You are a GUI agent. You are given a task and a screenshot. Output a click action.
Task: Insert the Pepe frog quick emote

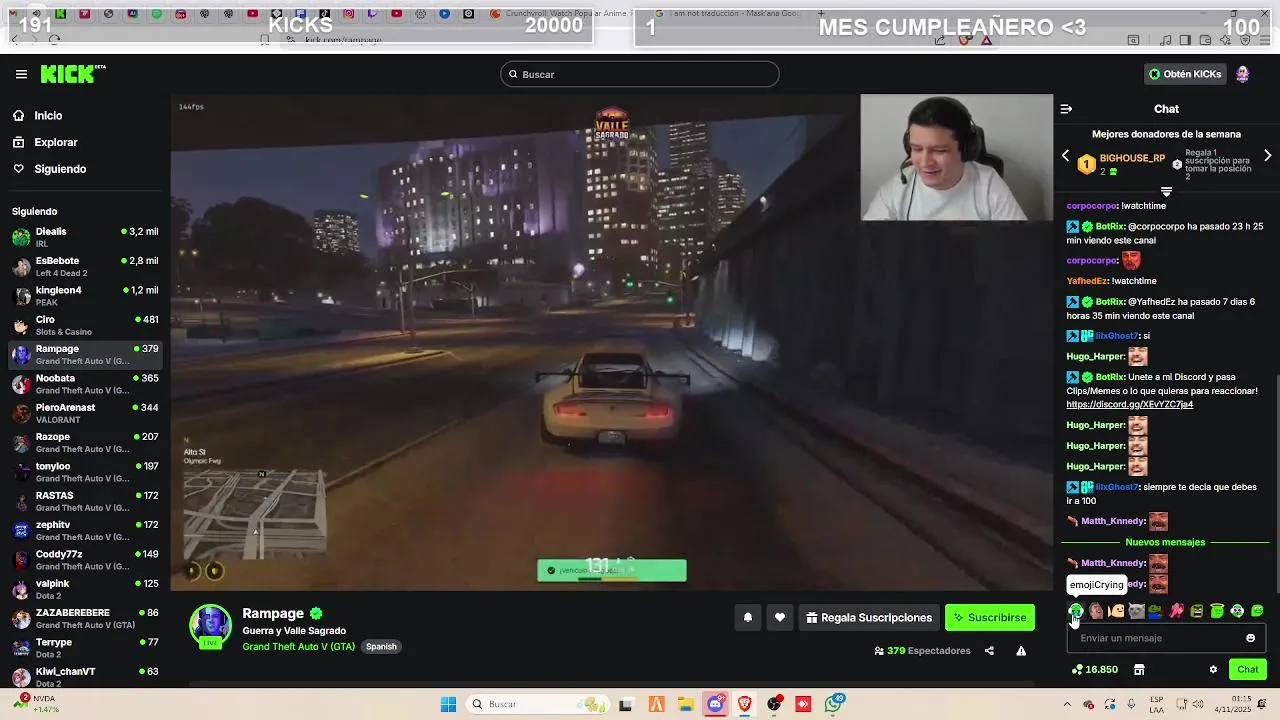point(1156,611)
